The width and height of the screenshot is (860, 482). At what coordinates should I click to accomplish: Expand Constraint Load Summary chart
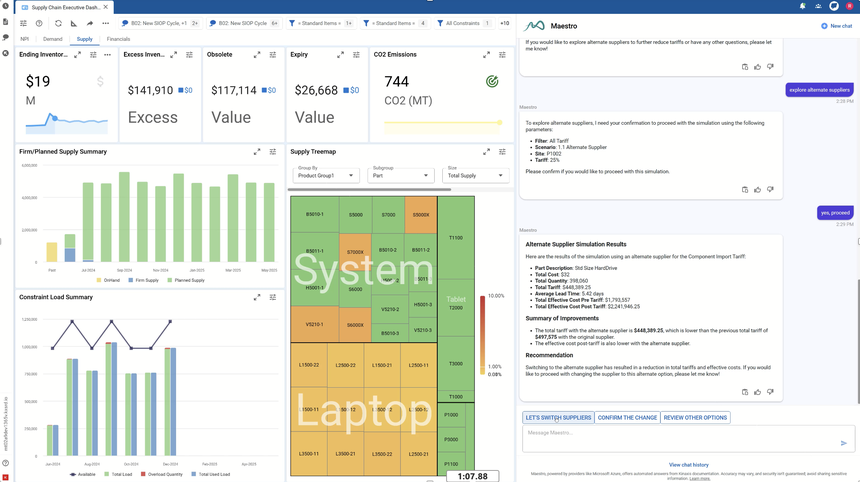257,297
